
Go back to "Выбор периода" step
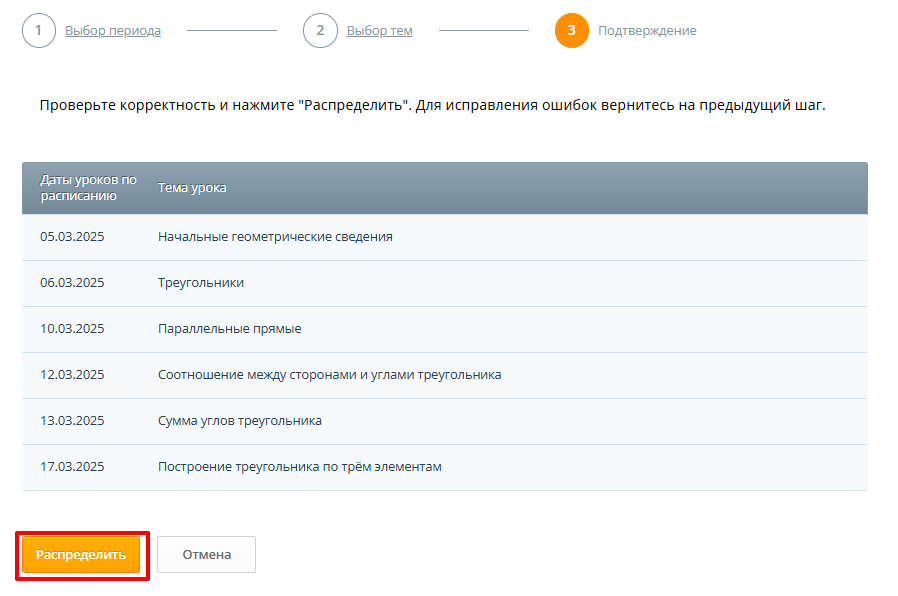click(x=112, y=31)
